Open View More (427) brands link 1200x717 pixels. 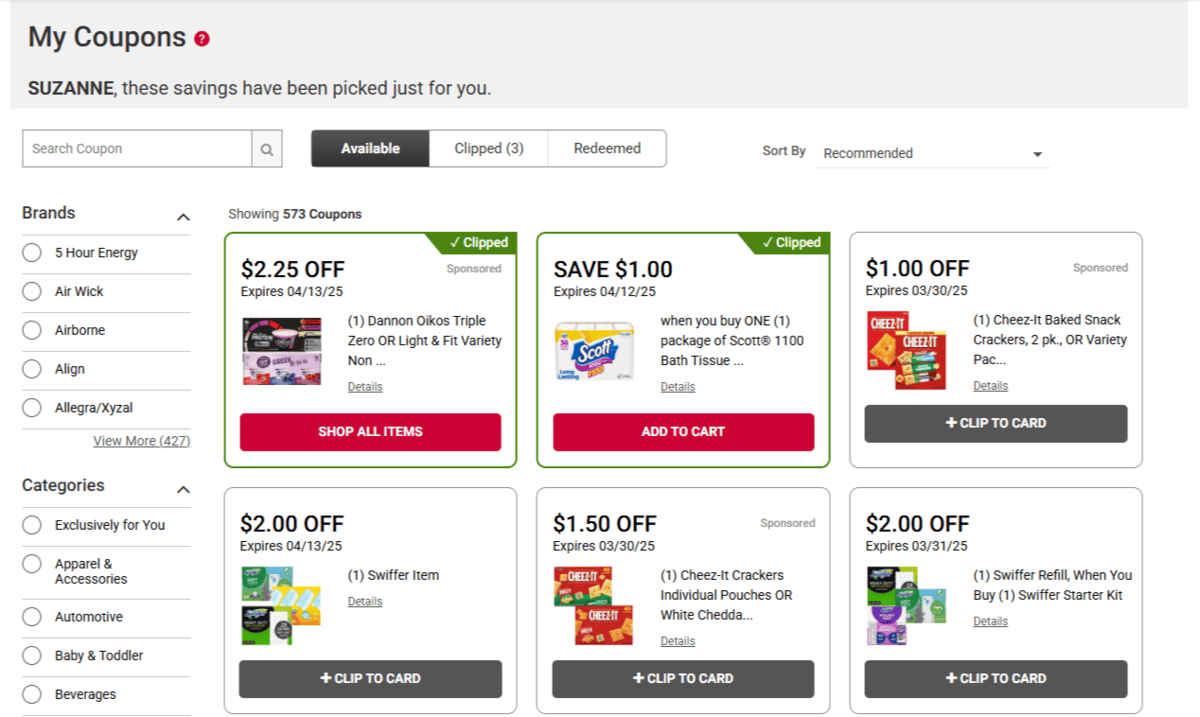pyautogui.click(x=141, y=441)
